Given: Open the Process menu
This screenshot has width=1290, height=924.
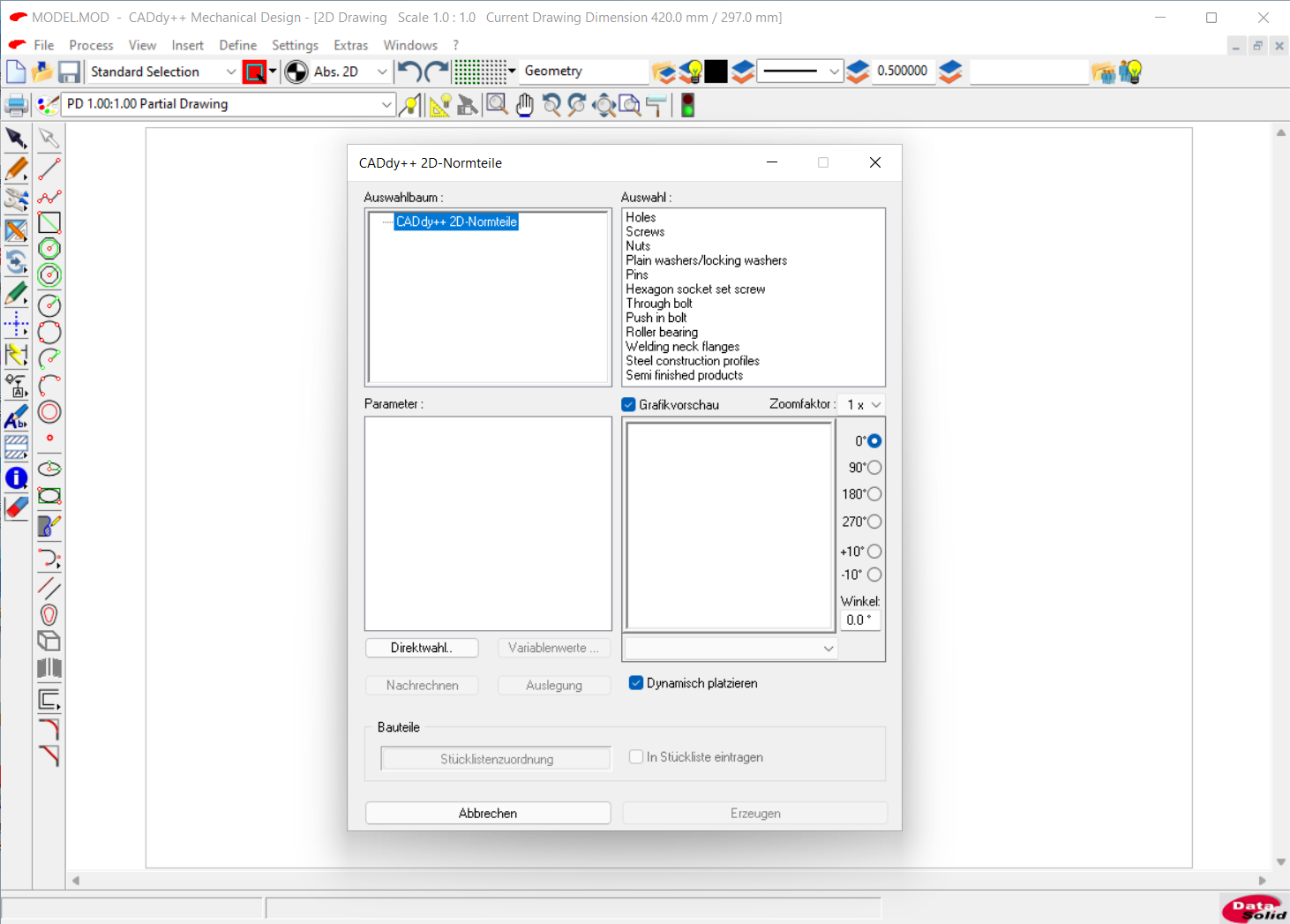Looking at the screenshot, I should (91, 45).
